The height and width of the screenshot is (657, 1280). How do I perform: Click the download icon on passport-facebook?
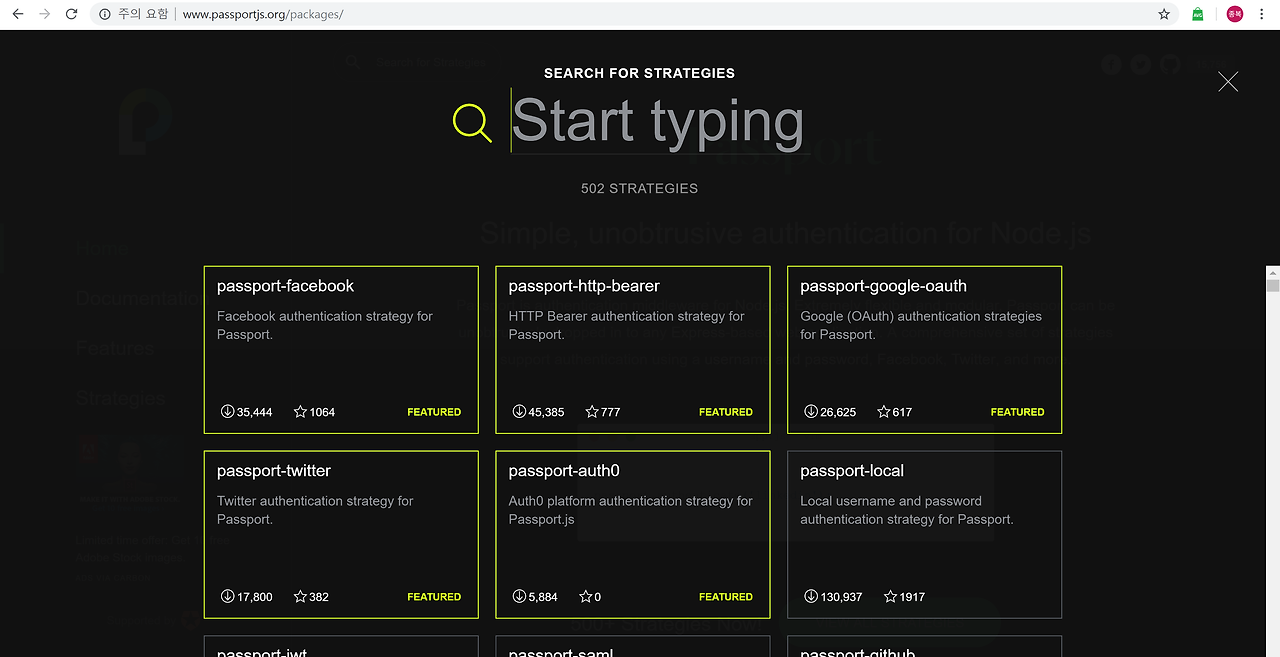[x=227, y=411]
